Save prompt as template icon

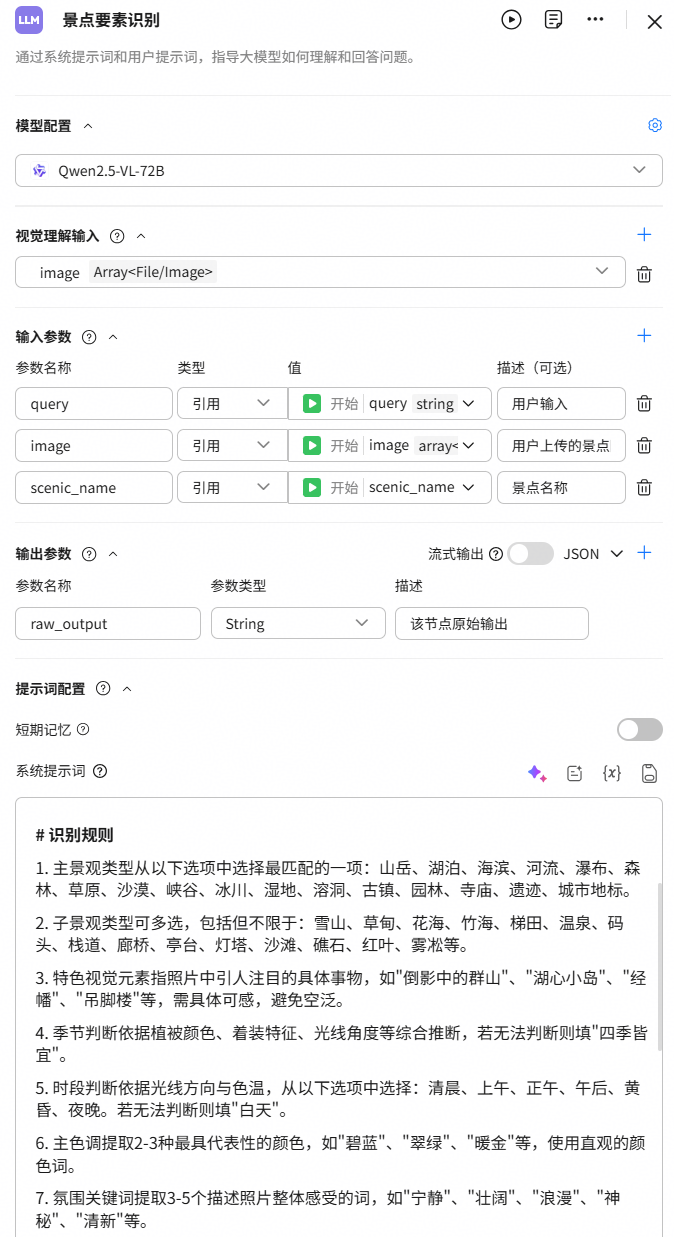[649, 773]
